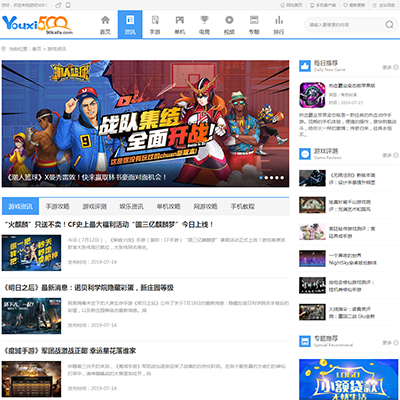The height and width of the screenshot is (400, 400).
Task: Open the 手机客户端 top bar link
Action: 323,5
